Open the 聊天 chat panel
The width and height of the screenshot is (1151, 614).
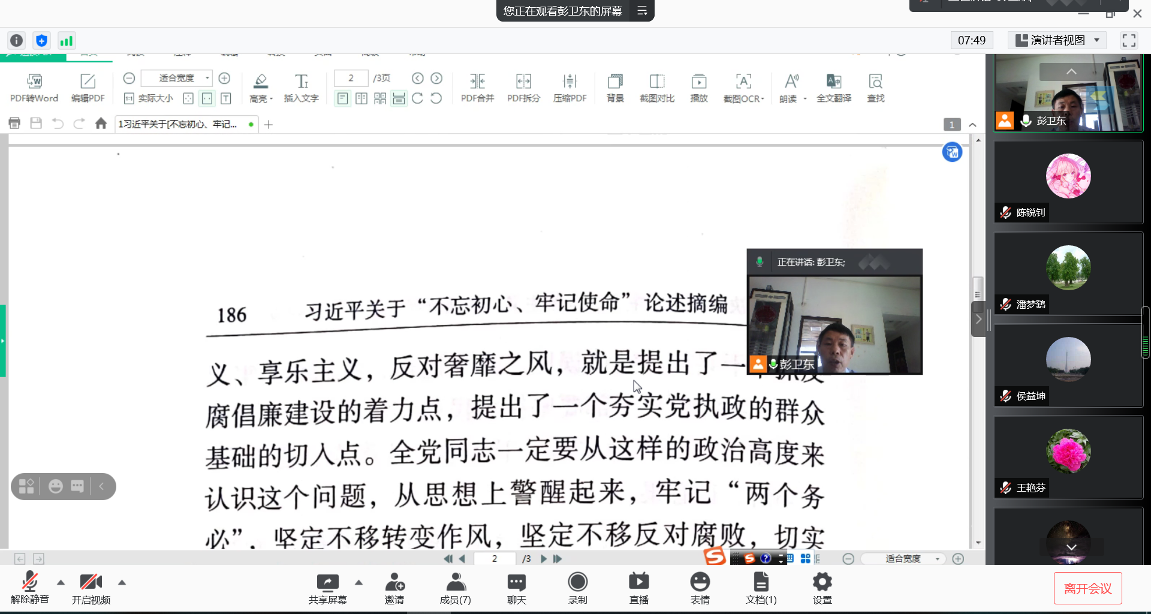tap(516, 587)
